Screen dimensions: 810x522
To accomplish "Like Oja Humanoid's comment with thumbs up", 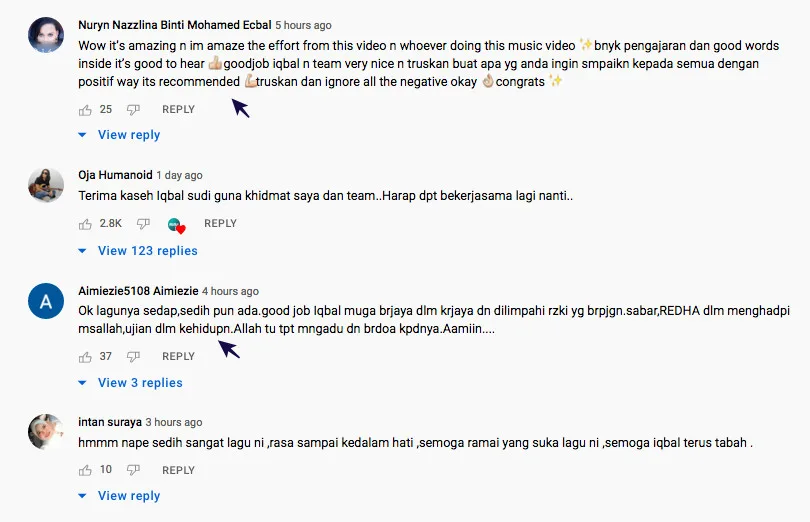I will (85, 224).
